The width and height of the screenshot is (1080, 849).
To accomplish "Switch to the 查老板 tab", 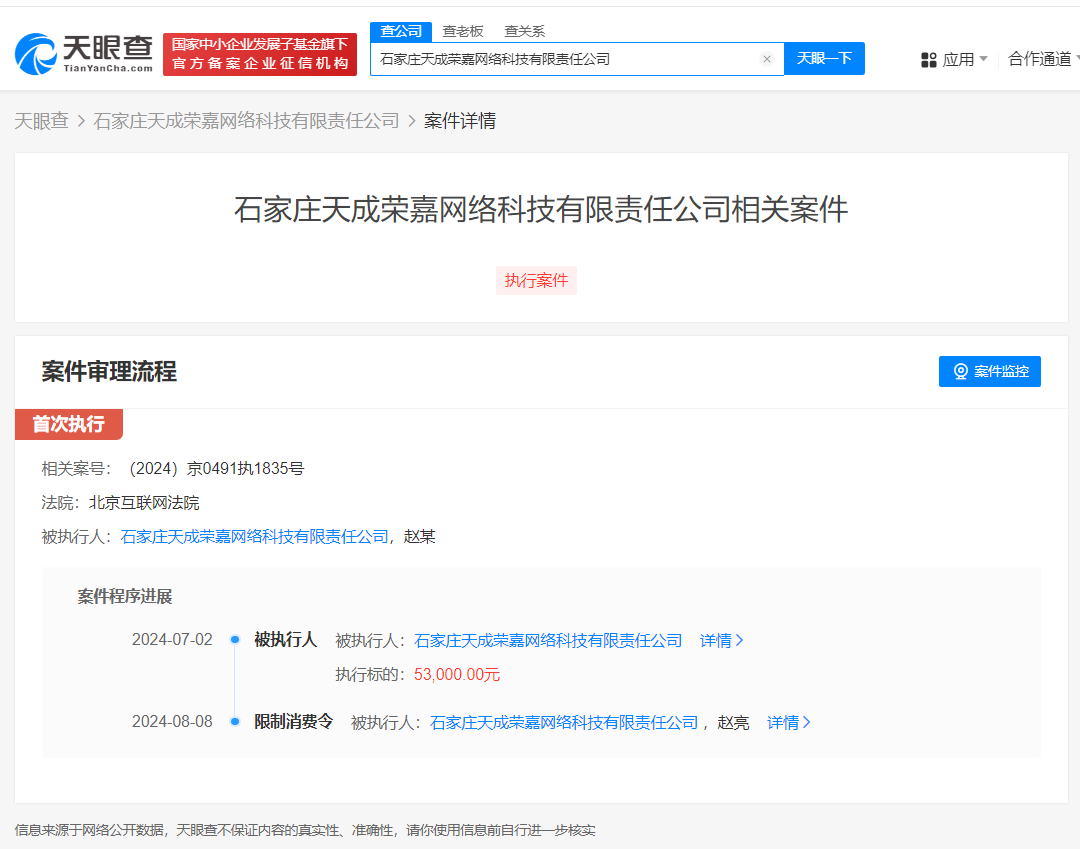I will (463, 31).
